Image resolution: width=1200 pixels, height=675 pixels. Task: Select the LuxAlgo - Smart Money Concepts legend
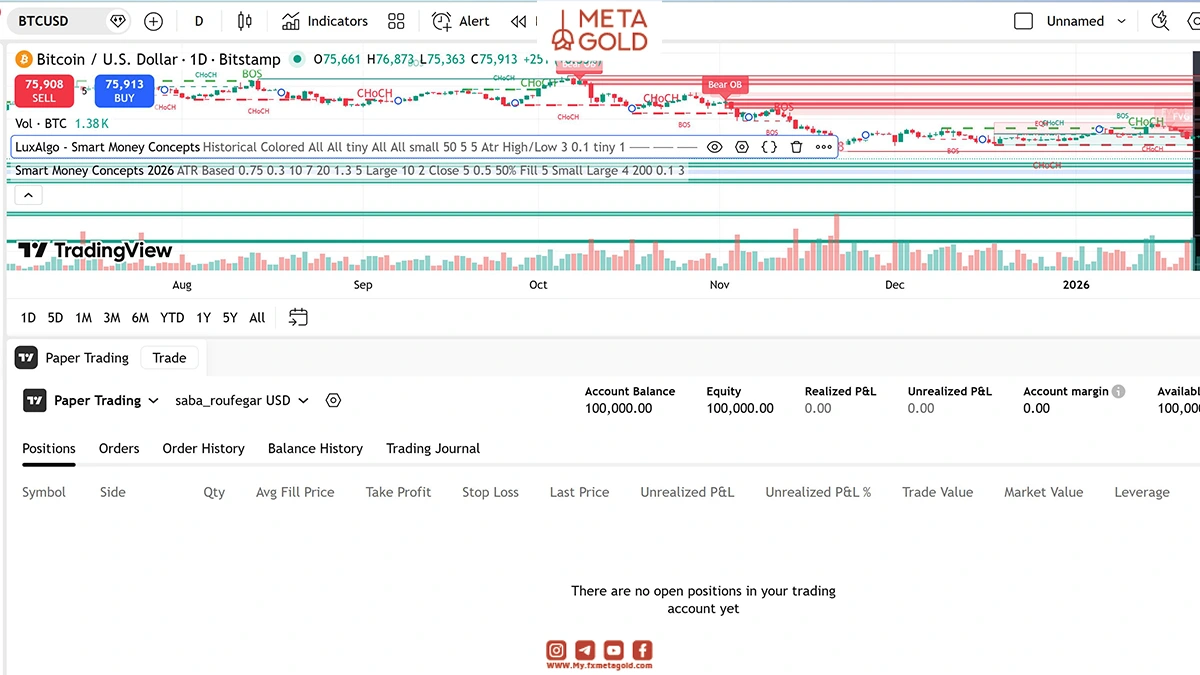click(x=108, y=147)
